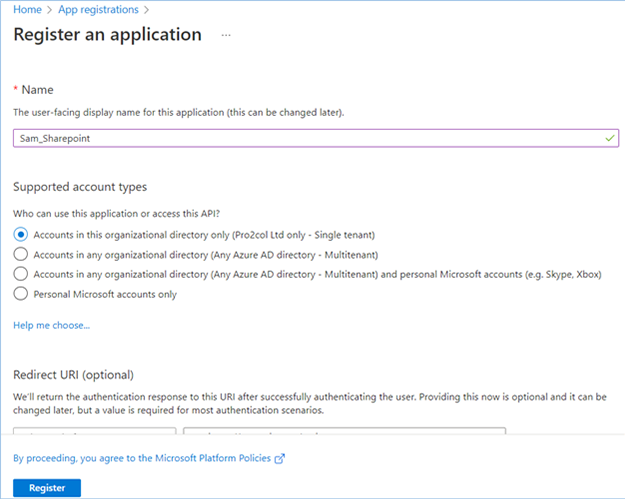
Task: Open the Help me choose link
Action: click(51, 325)
